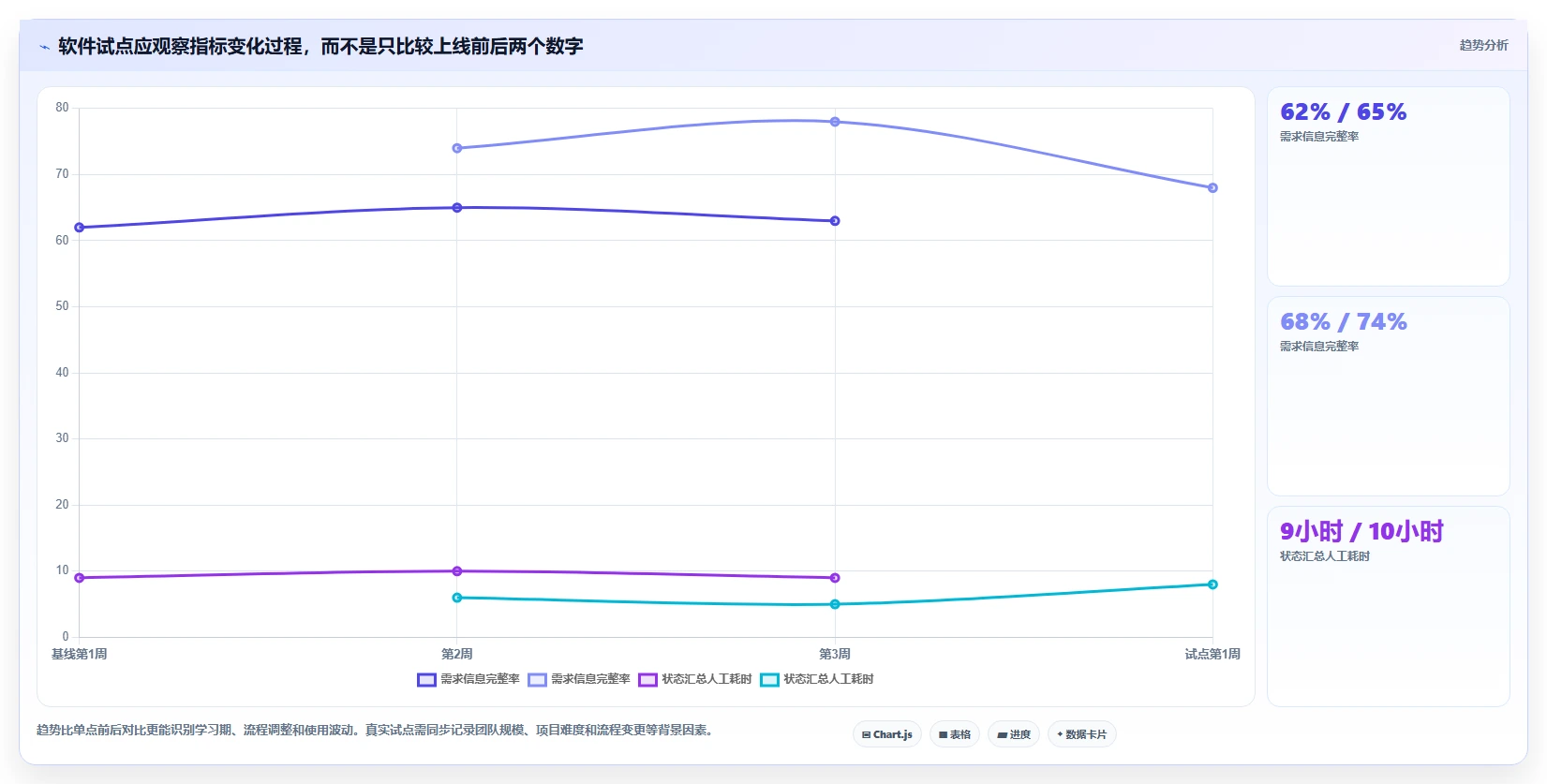Click the cyan data point at 试点第1周
Screen dimensions: 1547x784
[1212, 584]
